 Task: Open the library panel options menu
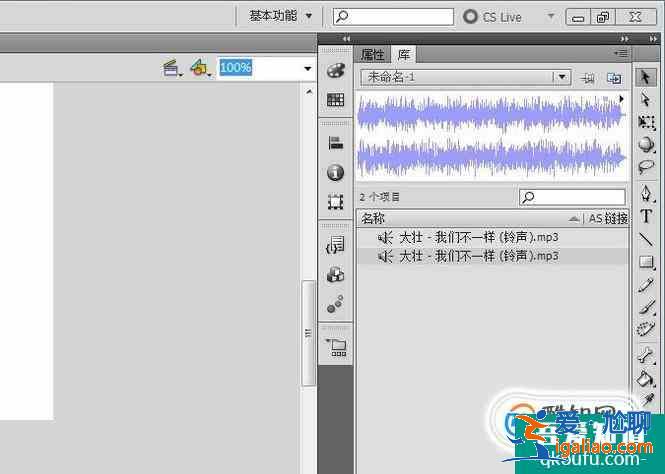[620, 53]
